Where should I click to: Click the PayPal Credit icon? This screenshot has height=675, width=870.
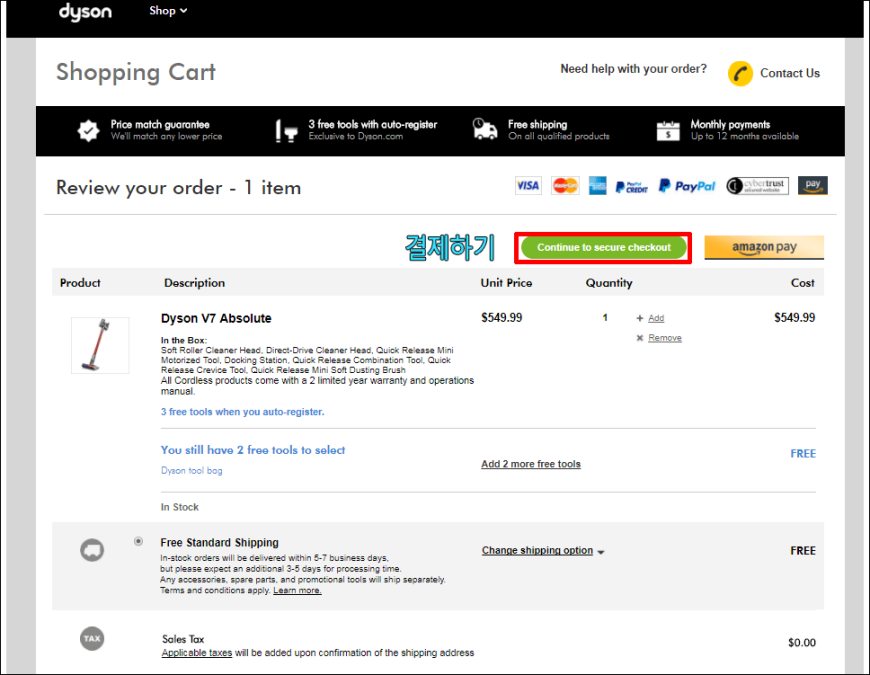[631, 187]
